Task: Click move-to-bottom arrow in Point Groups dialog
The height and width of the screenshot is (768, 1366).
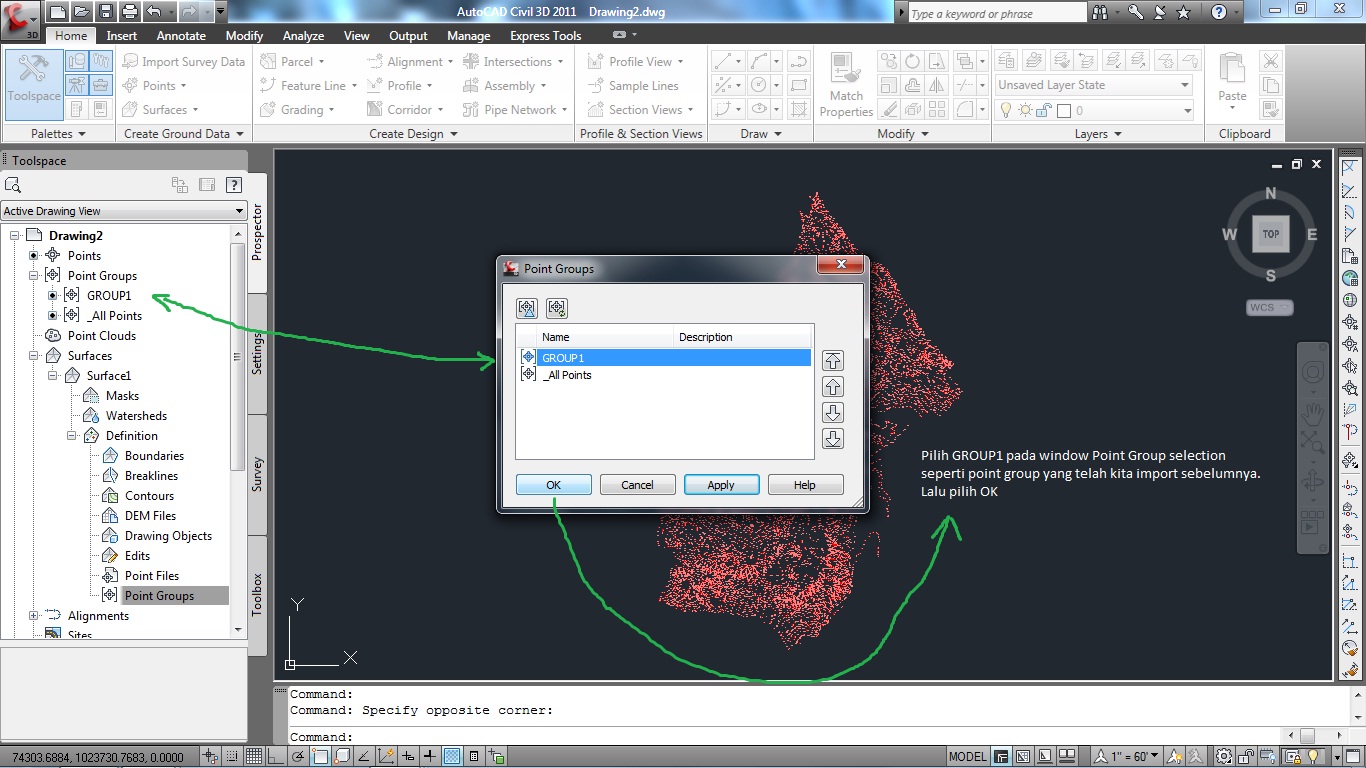Action: [x=832, y=438]
